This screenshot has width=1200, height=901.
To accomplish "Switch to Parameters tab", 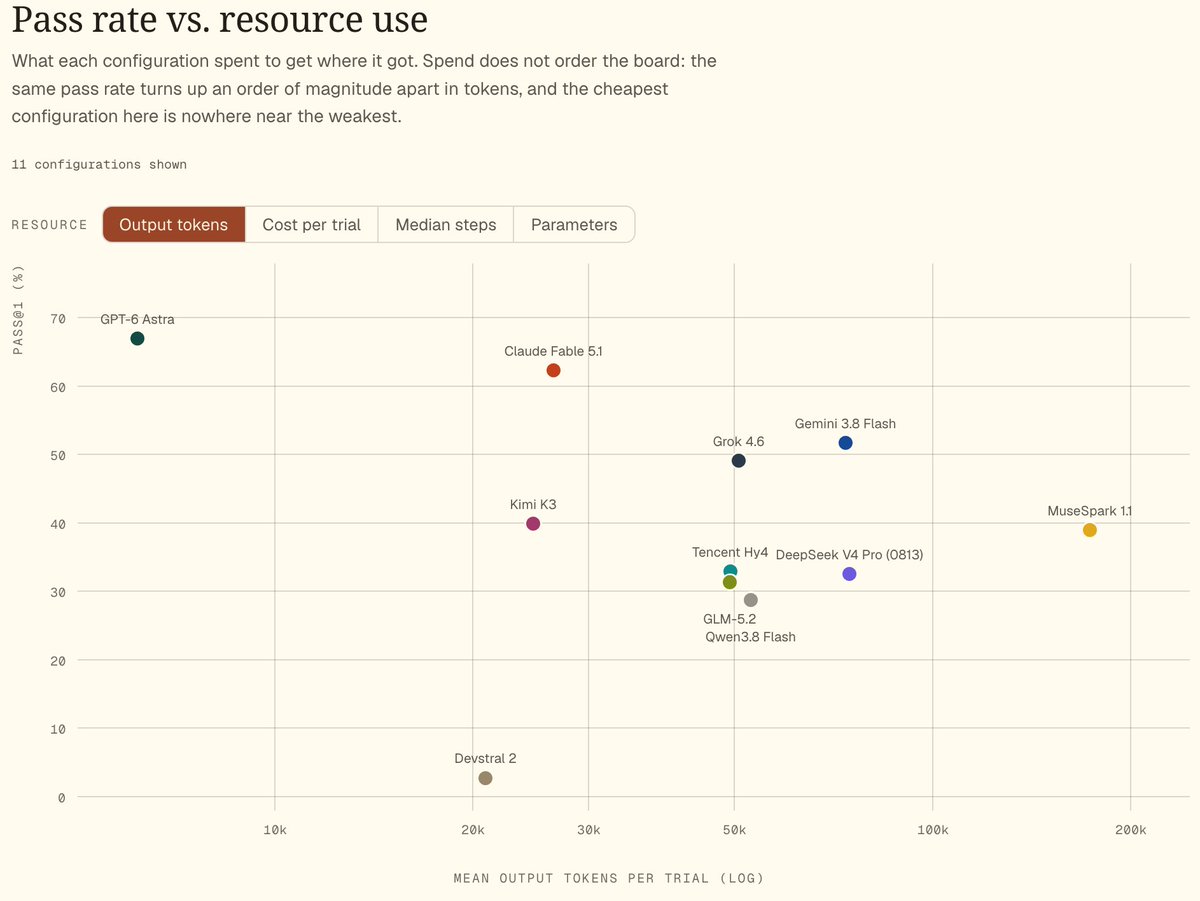I will point(574,224).
